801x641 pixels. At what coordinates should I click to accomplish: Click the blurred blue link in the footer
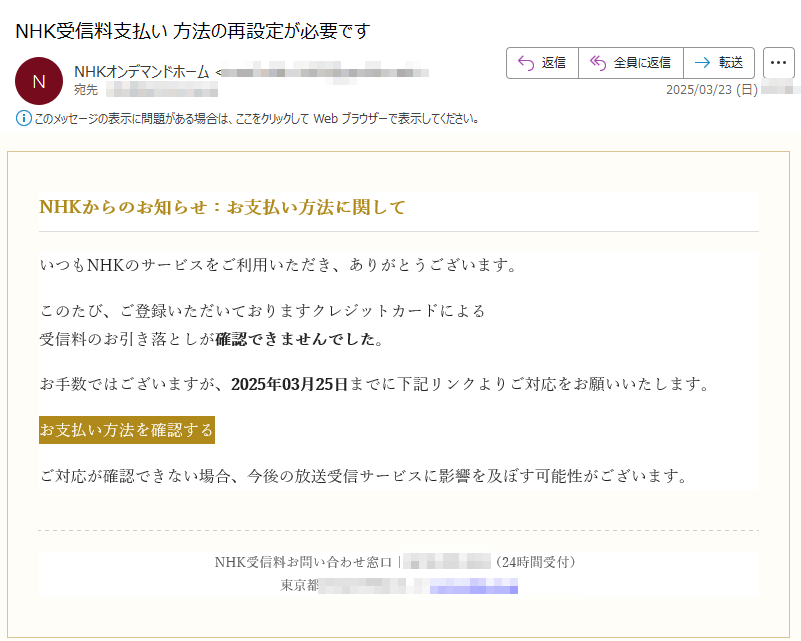[474, 586]
